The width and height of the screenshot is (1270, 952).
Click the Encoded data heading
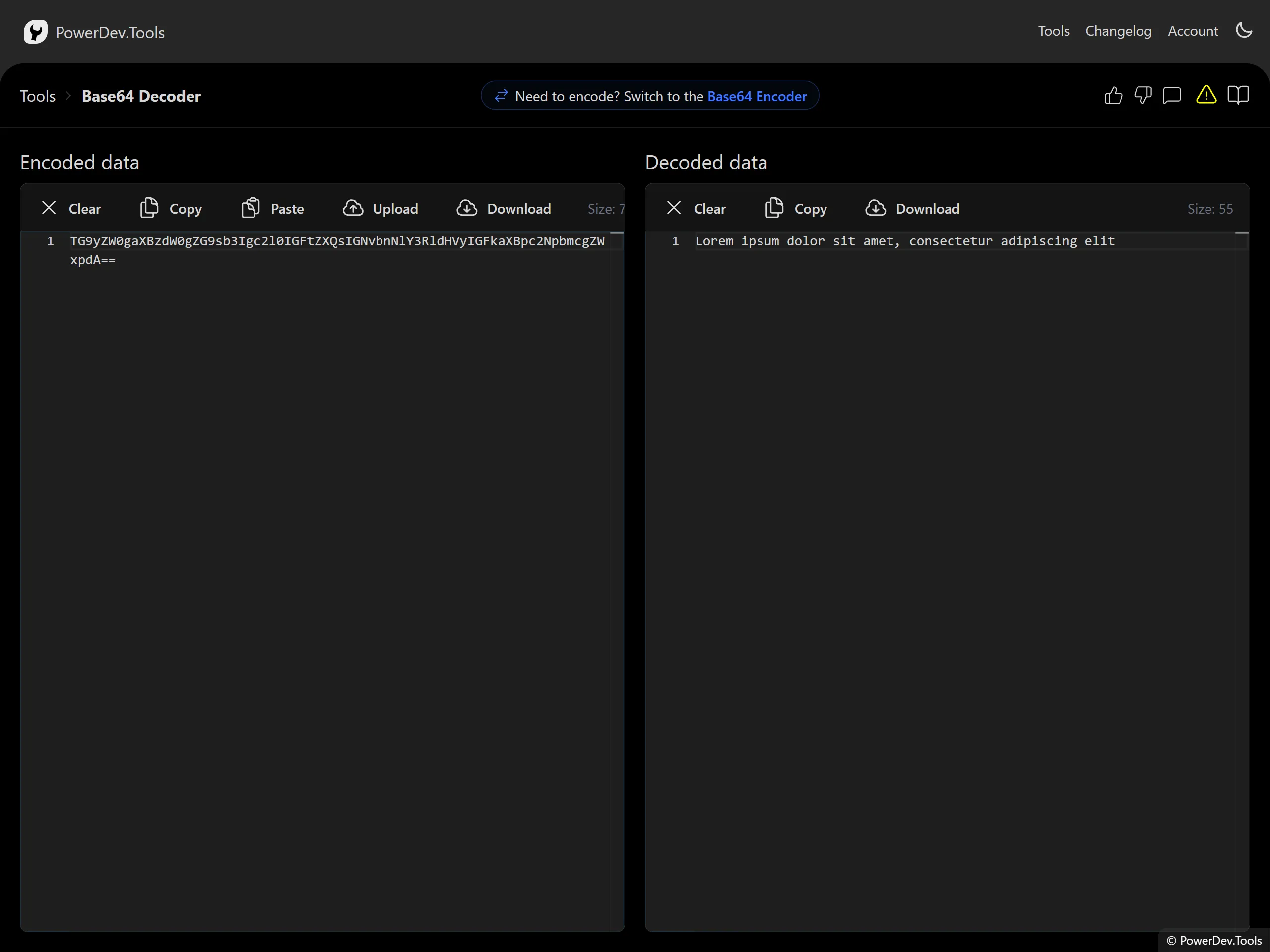(x=80, y=163)
